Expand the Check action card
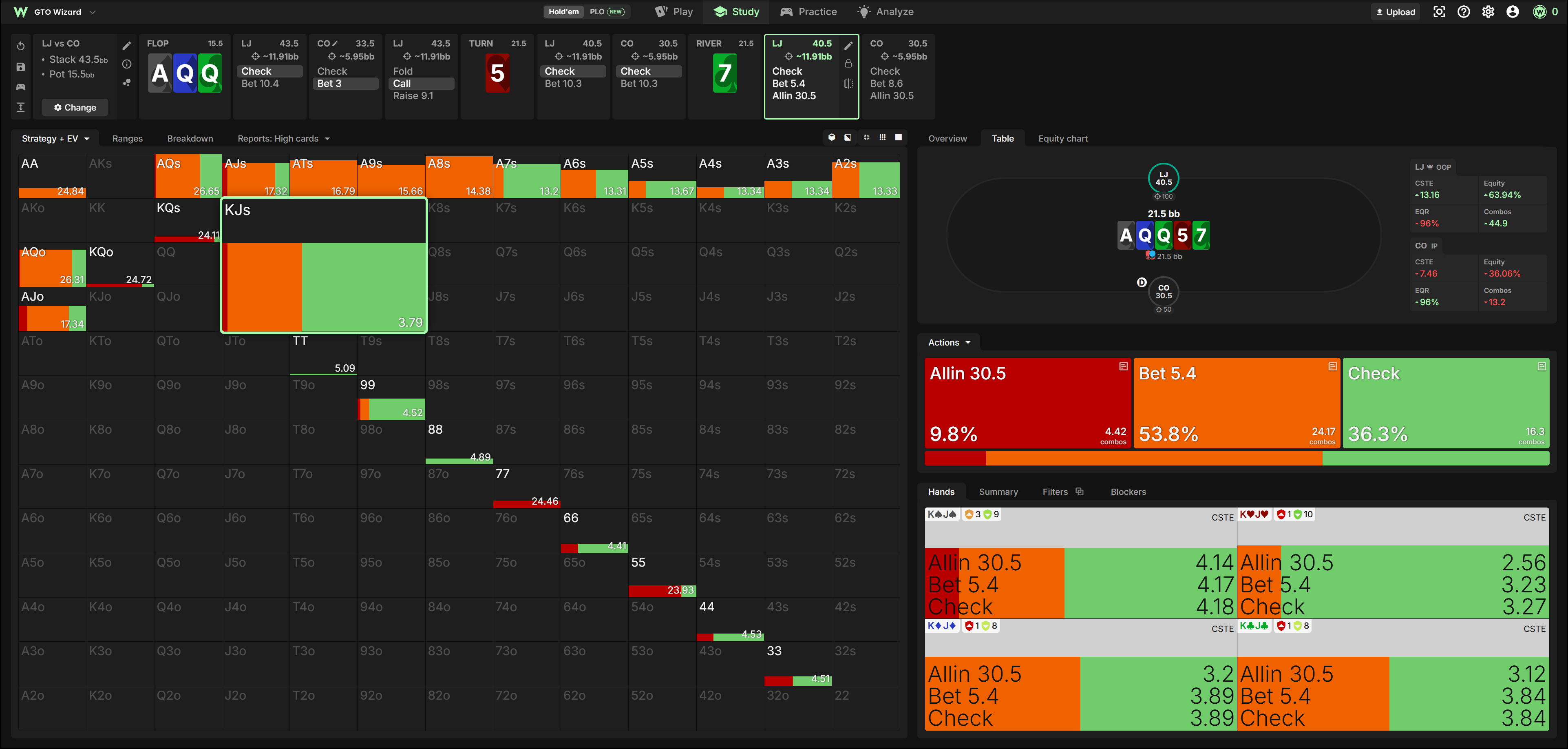The height and width of the screenshot is (749, 1568). (1542, 367)
